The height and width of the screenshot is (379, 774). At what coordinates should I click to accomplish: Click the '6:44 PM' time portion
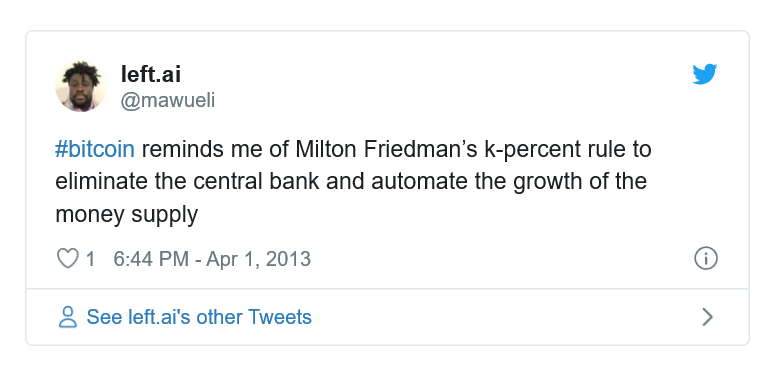pyautogui.click(x=151, y=259)
